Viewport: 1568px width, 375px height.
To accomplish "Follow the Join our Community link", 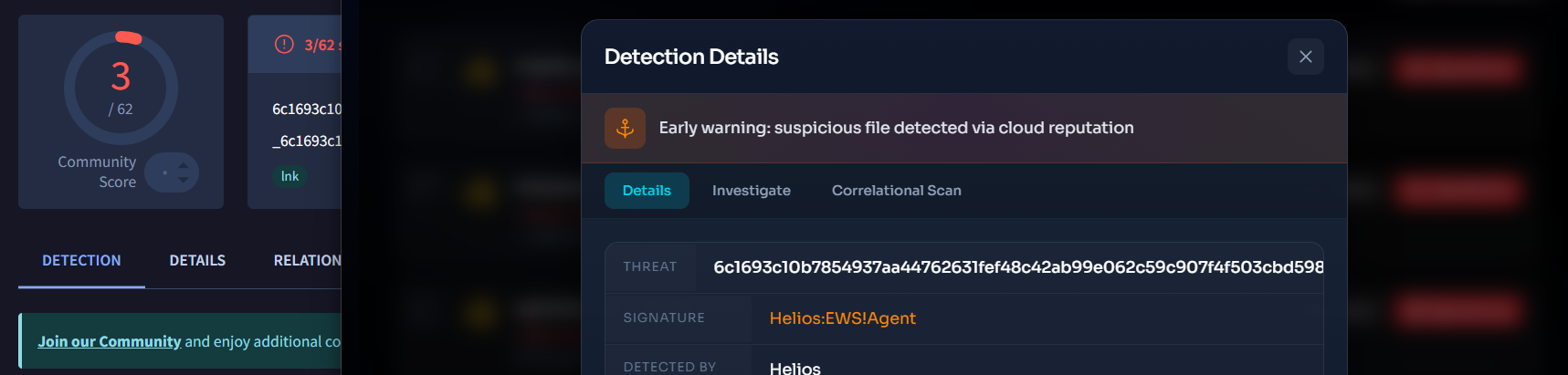I will (x=109, y=341).
